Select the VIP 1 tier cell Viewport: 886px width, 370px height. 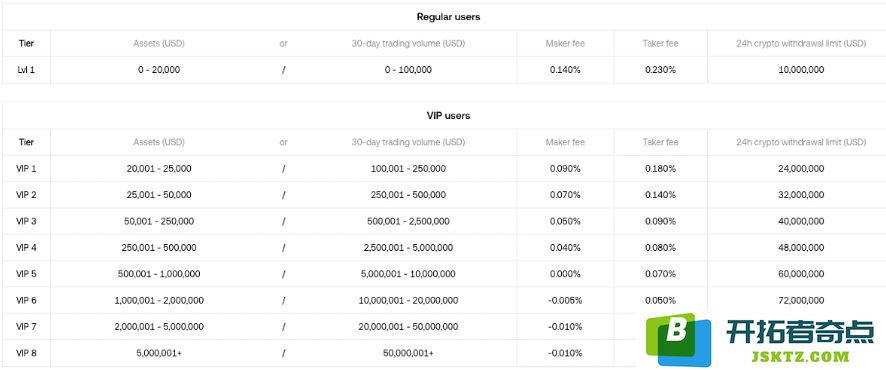coord(26,168)
